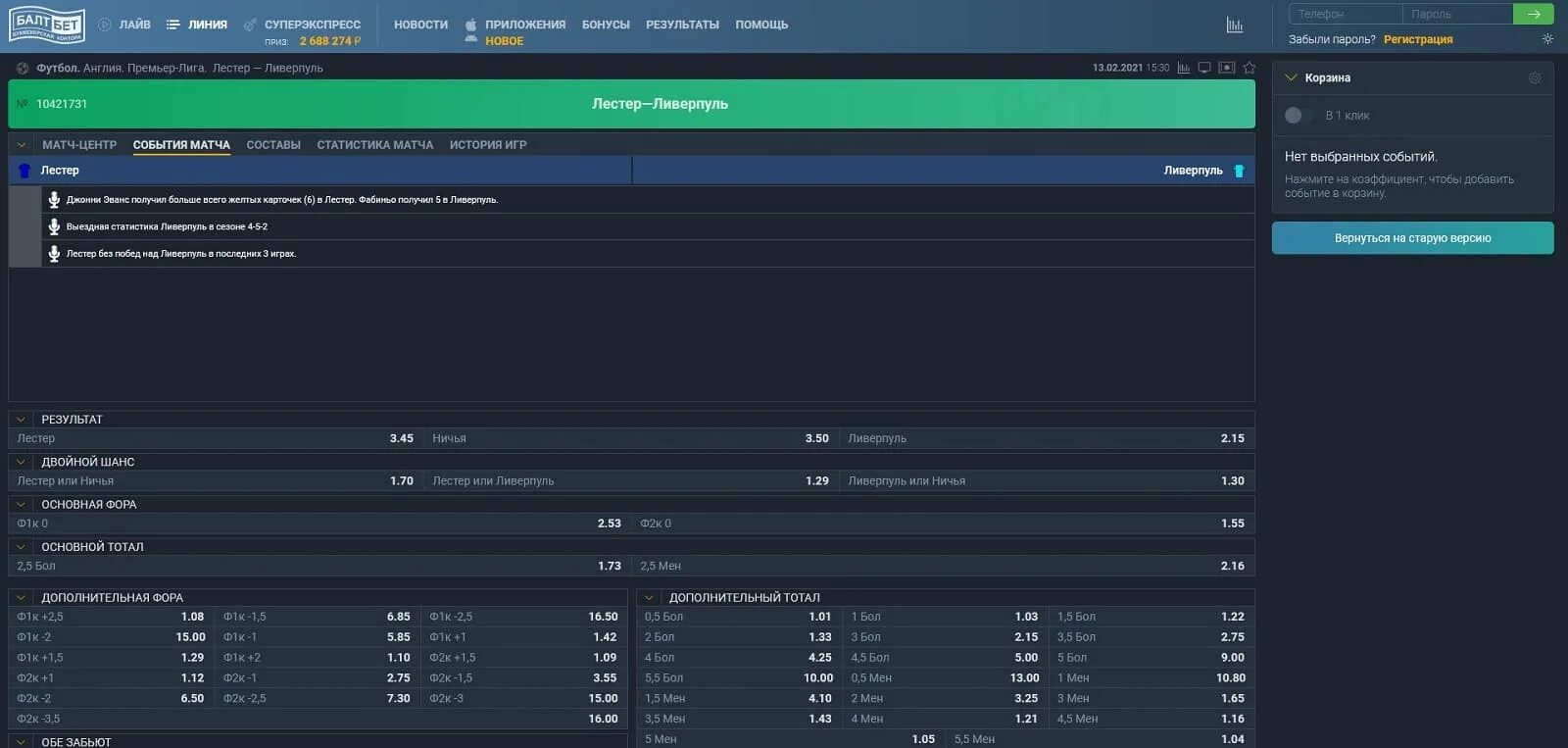The height and width of the screenshot is (748, 1568).
Task: Select Ф1к 0 handicap at 2.53
Action: point(319,524)
